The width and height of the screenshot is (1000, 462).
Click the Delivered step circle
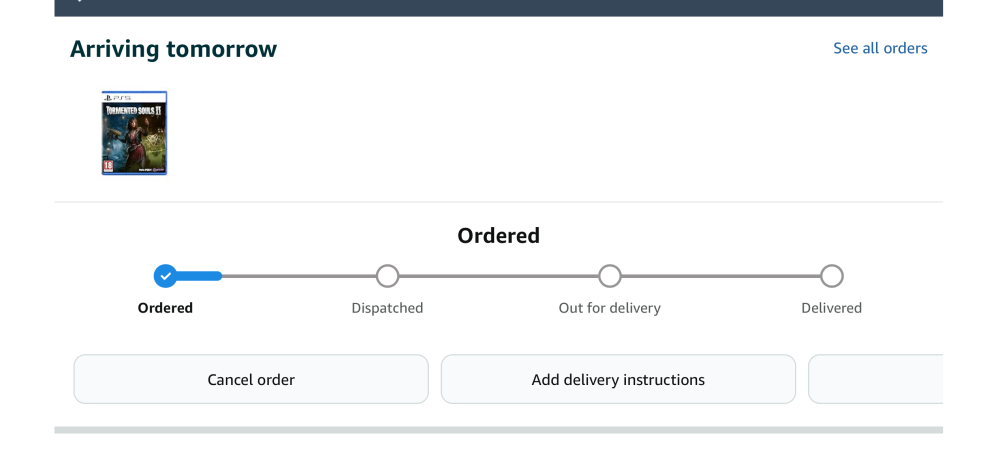[831, 276]
